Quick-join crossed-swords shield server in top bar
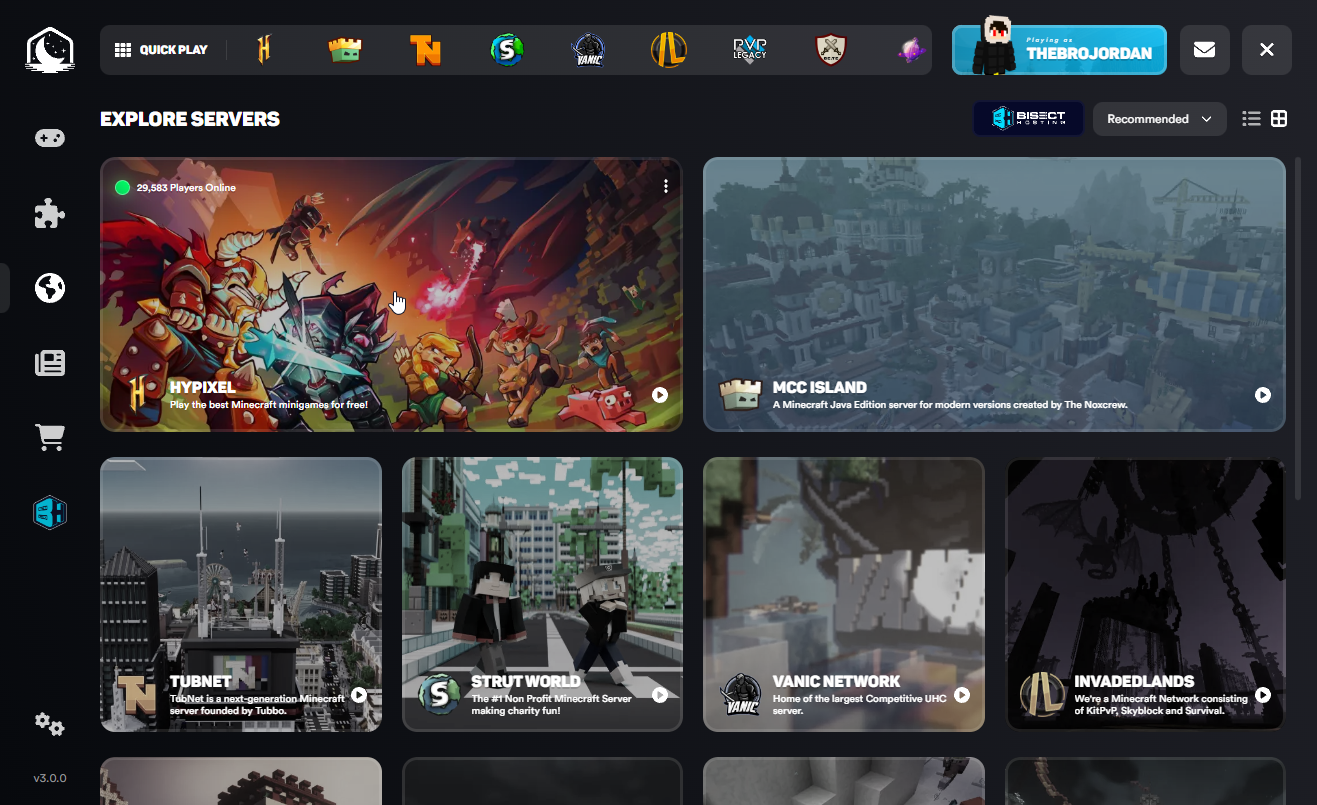 (x=830, y=50)
